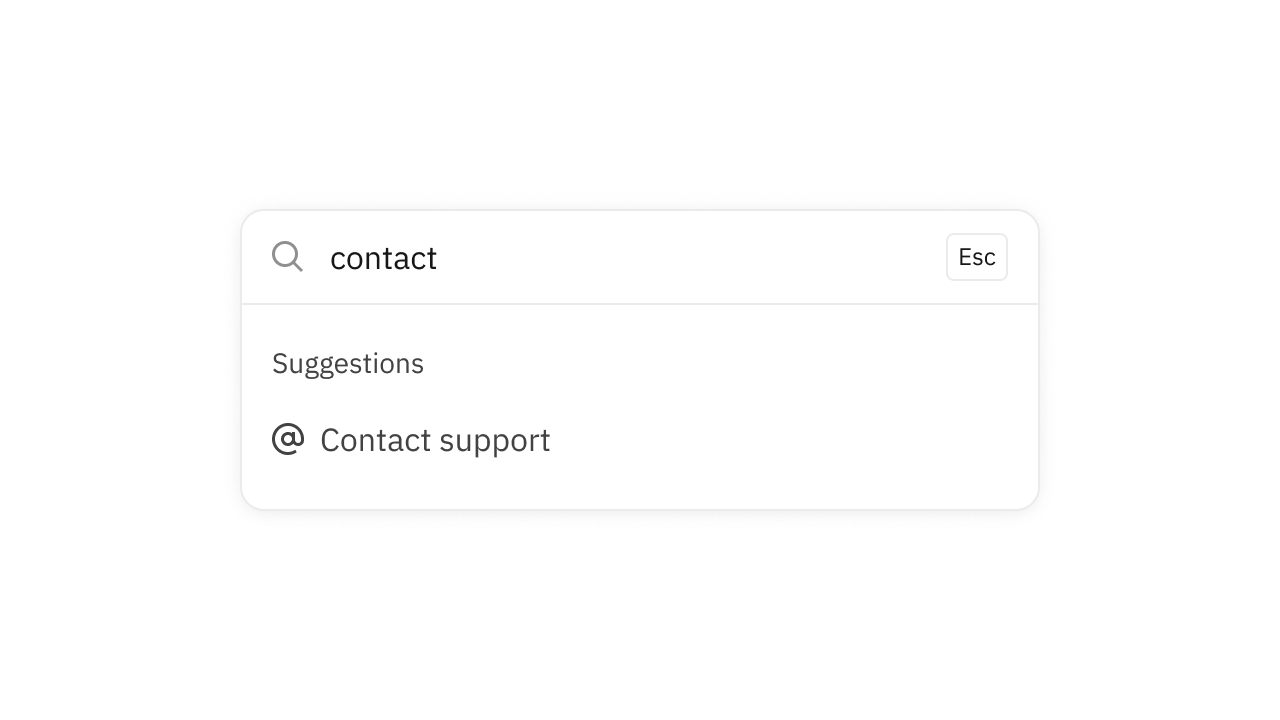This screenshot has height=720, width=1280.
Task: Select the @ mention icon beside Contact support
Action: point(288,439)
